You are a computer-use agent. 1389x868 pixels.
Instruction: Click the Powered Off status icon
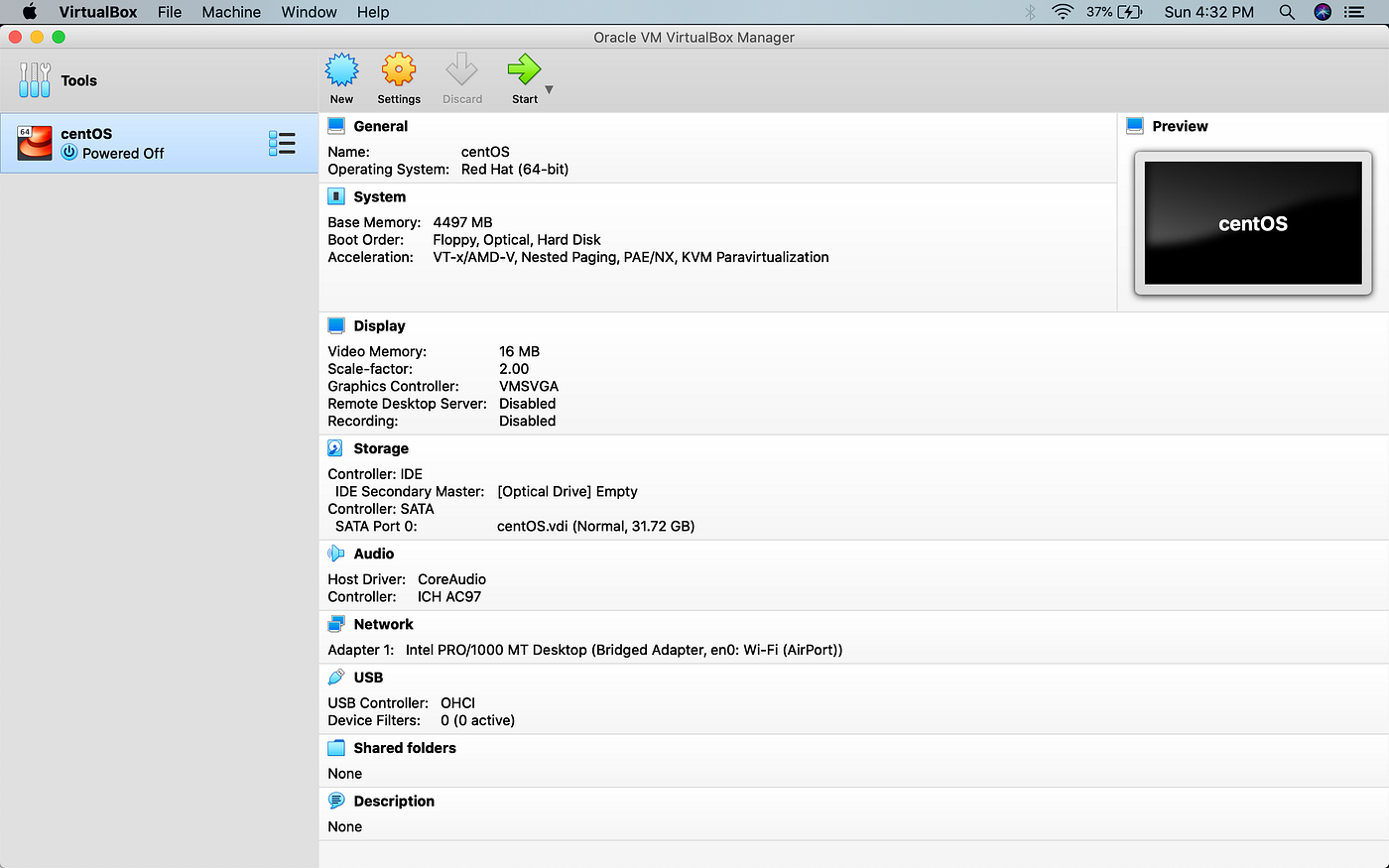pos(69,153)
